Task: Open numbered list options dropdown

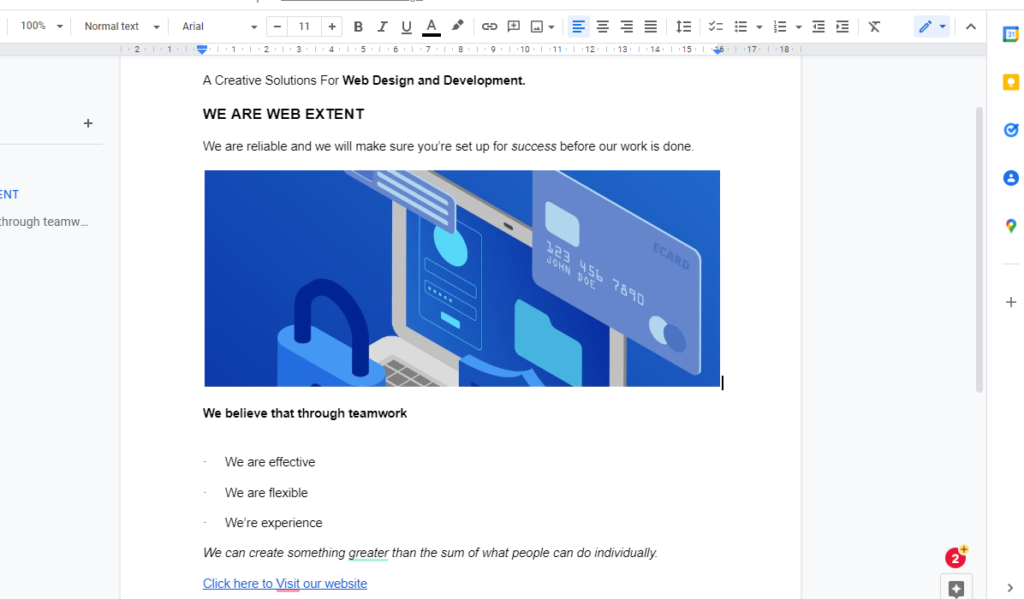Action: point(798,27)
